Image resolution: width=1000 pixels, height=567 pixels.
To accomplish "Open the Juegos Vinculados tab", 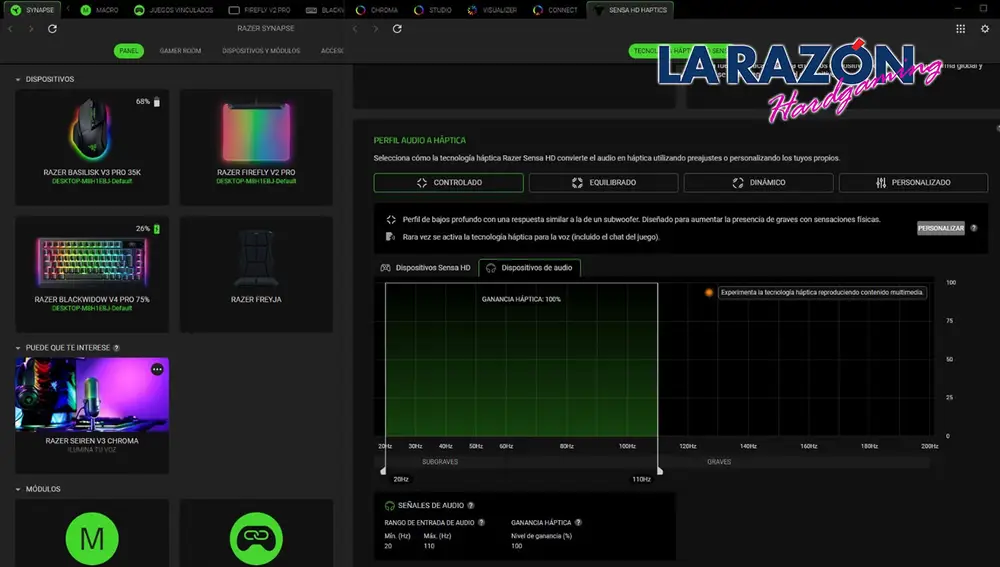I will click(x=173, y=10).
